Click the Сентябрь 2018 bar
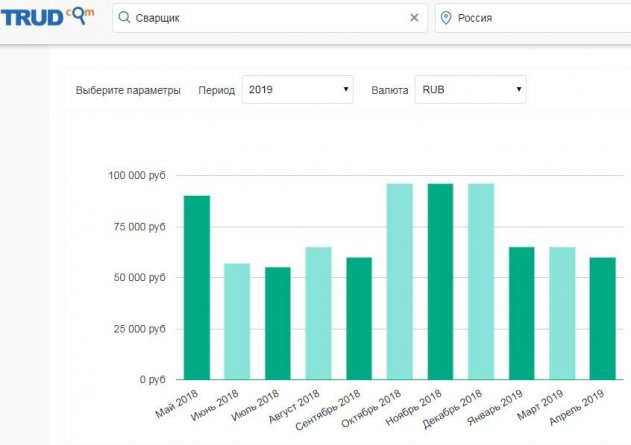Screen dimensions: 631x445 (359, 318)
